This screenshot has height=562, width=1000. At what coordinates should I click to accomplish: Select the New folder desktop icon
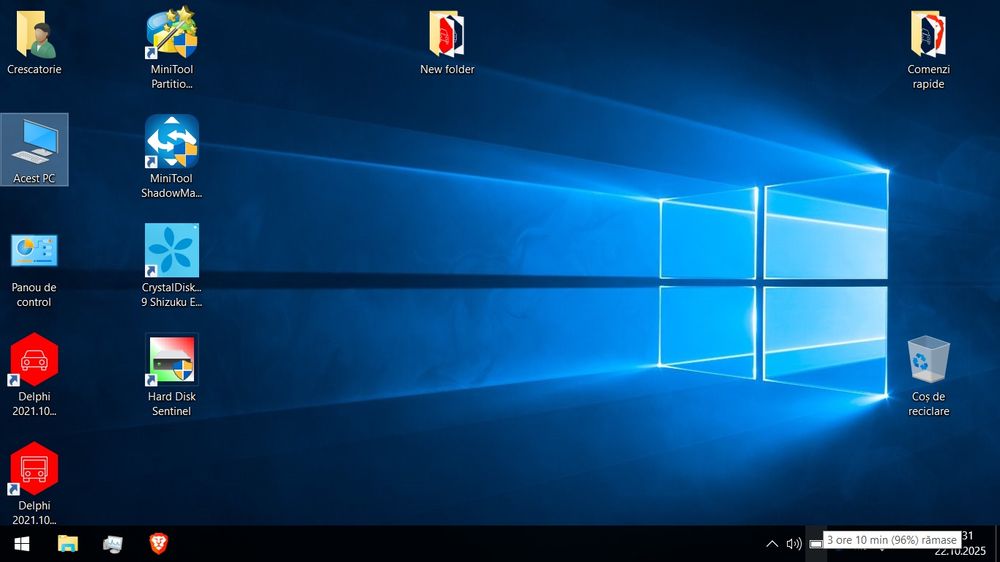point(447,42)
